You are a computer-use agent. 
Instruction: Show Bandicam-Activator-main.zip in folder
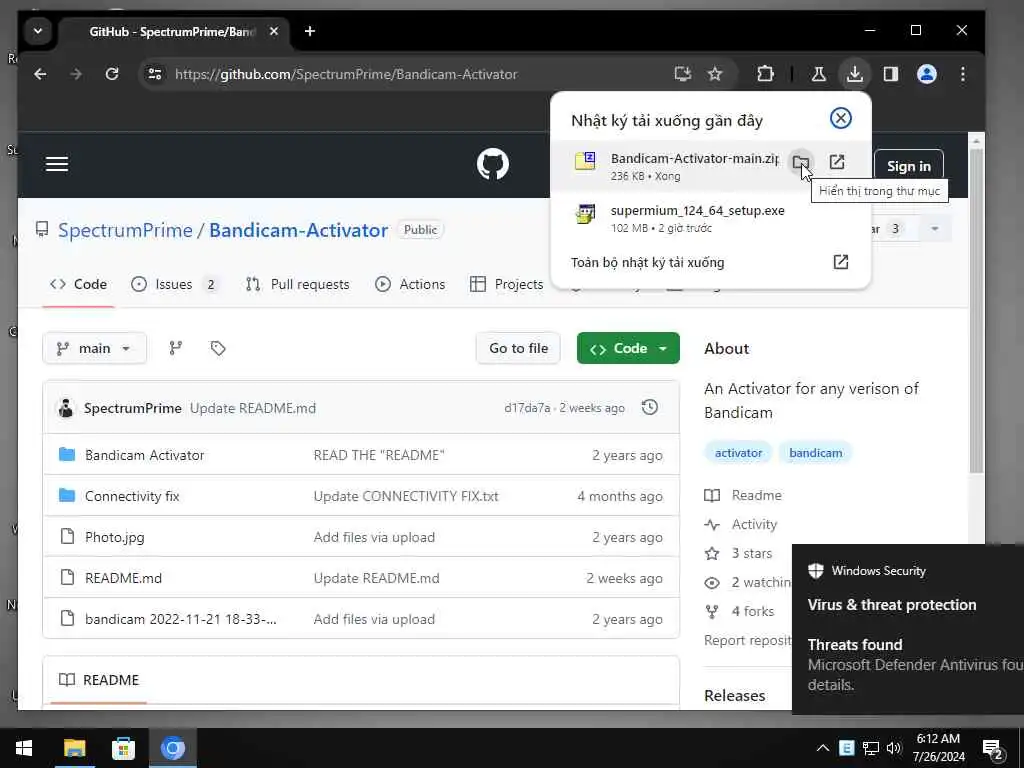[801, 162]
